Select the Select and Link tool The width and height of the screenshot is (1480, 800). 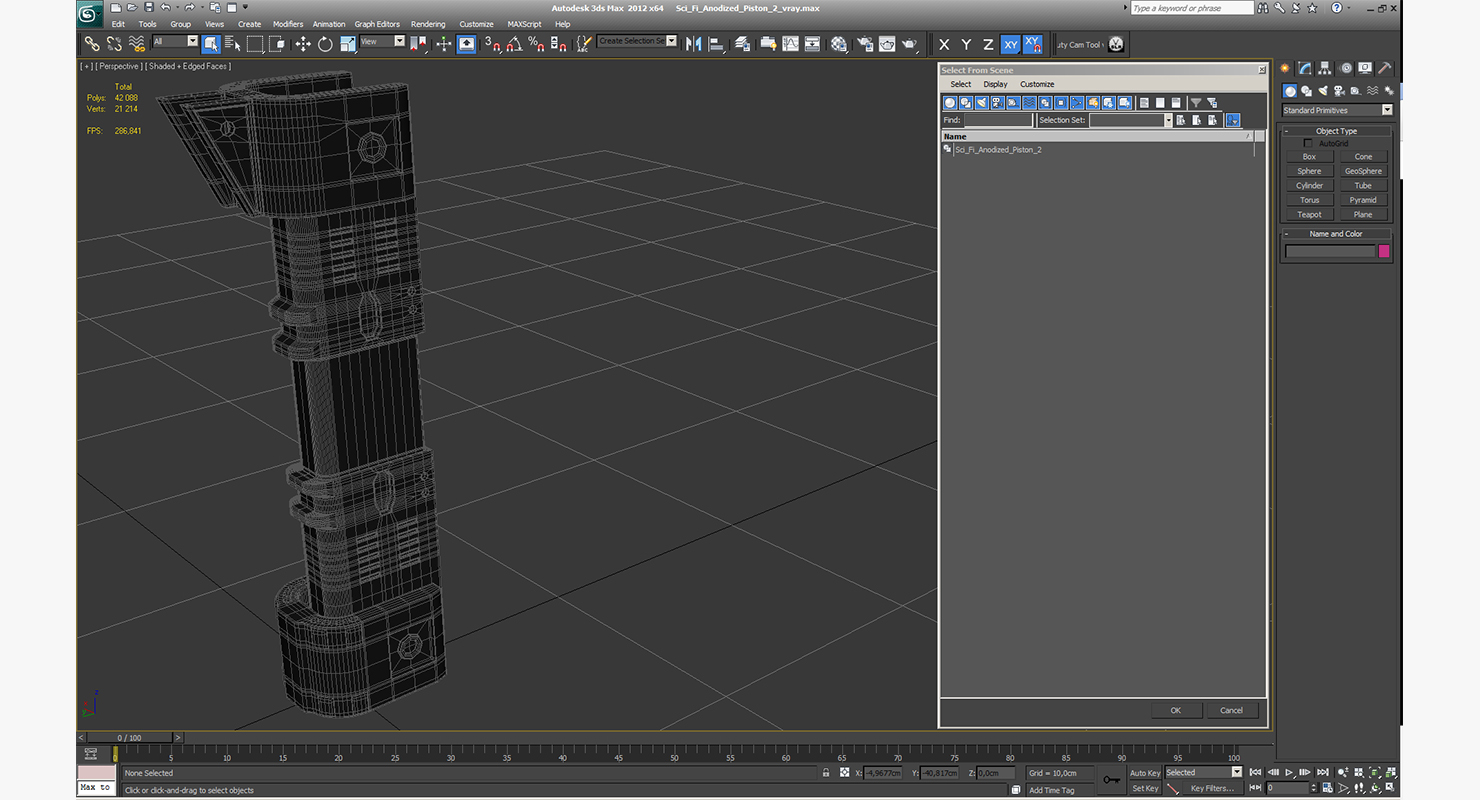[91, 44]
